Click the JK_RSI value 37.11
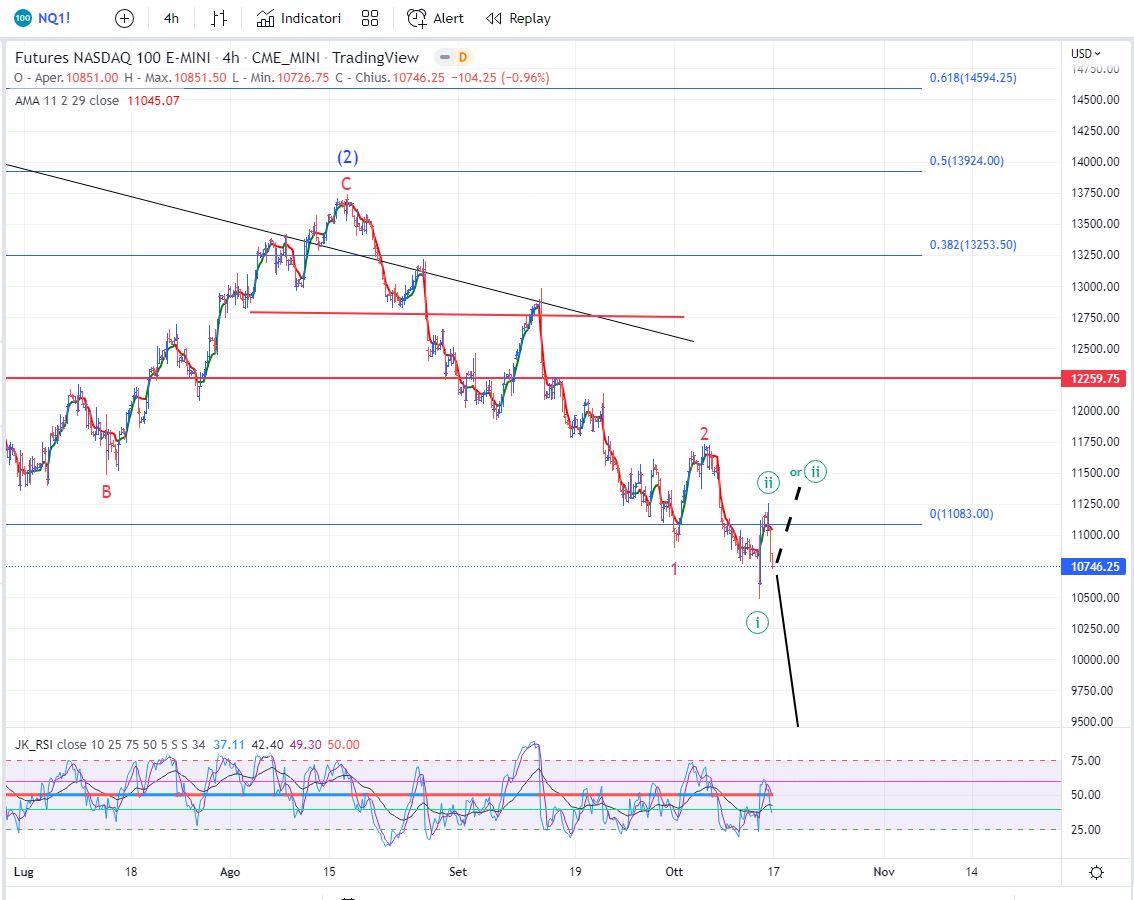Viewport: 1134px width, 900px height. point(229,744)
